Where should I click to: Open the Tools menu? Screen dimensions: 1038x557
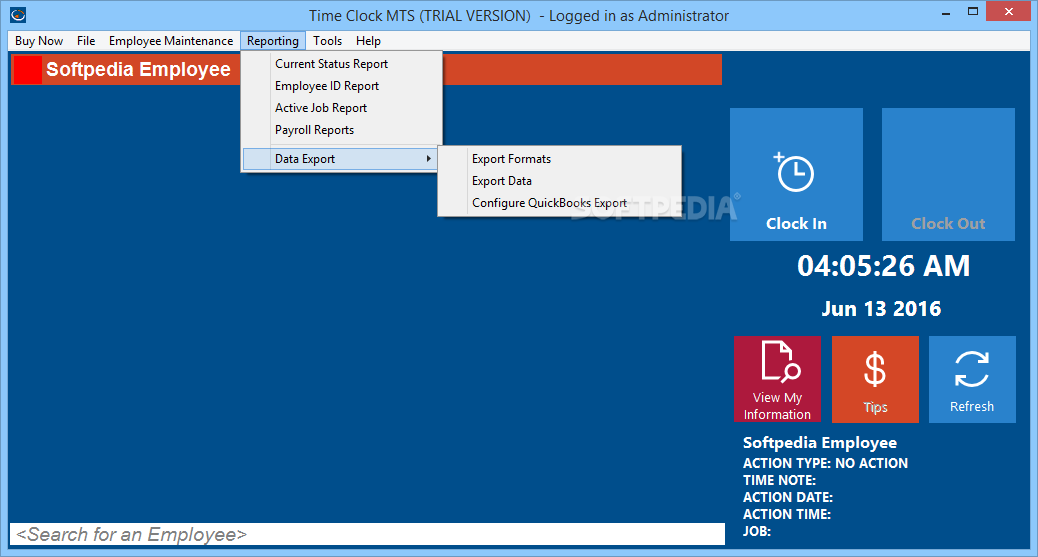click(x=328, y=41)
